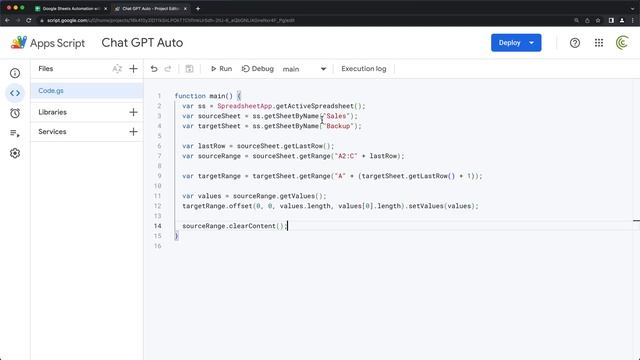Click the browser address bar URL
The height and width of the screenshot is (360, 640).
[x=171, y=20]
